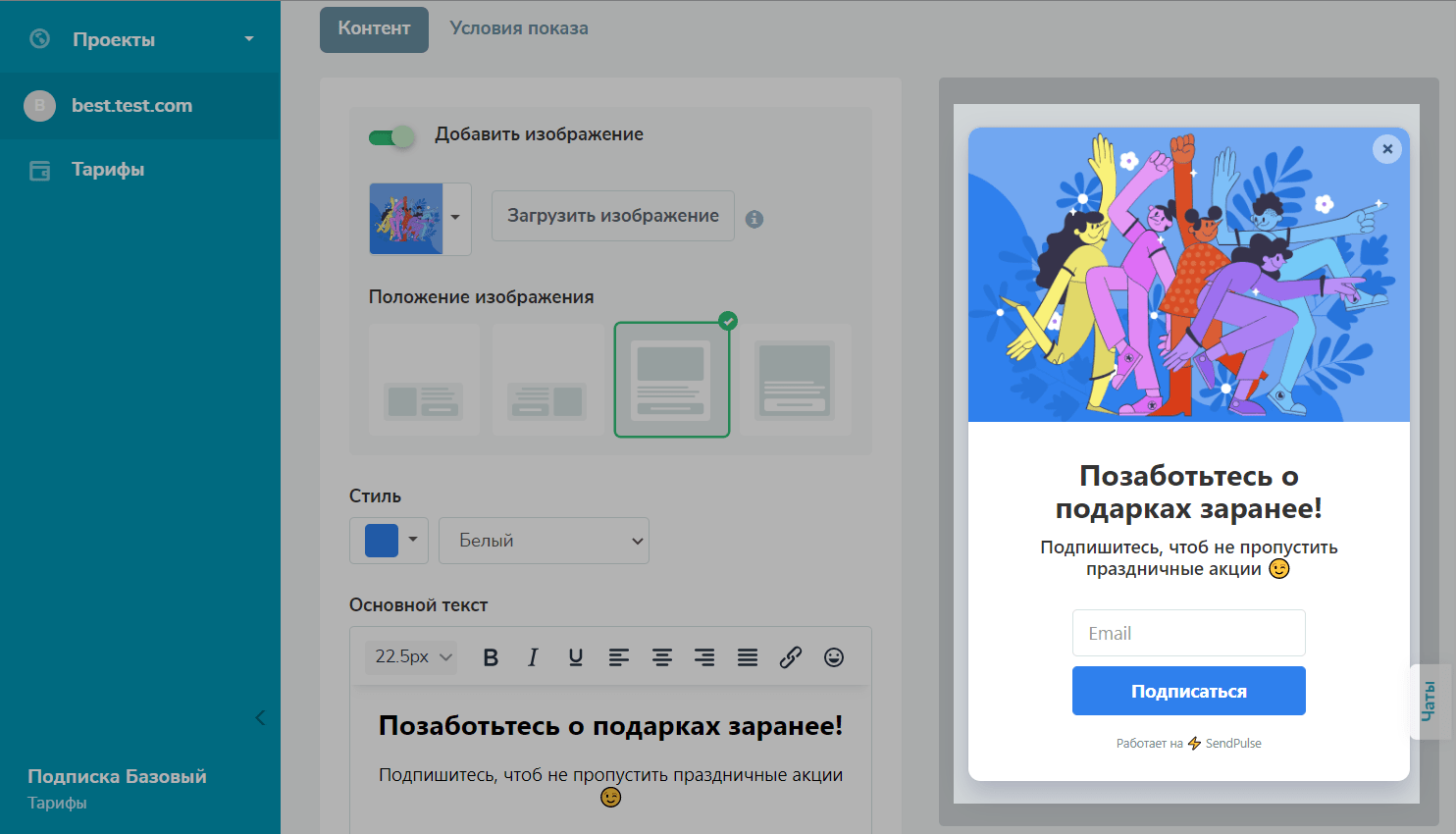Open the Контент tab
The height and width of the screenshot is (834, 1456).
(x=374, y=28)
